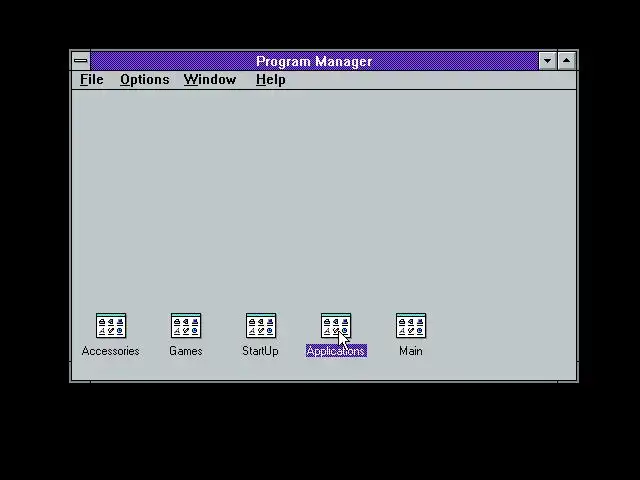Maximize Program Manager with the up arrow
640x480 pixels.
click(x=567, y=61)
